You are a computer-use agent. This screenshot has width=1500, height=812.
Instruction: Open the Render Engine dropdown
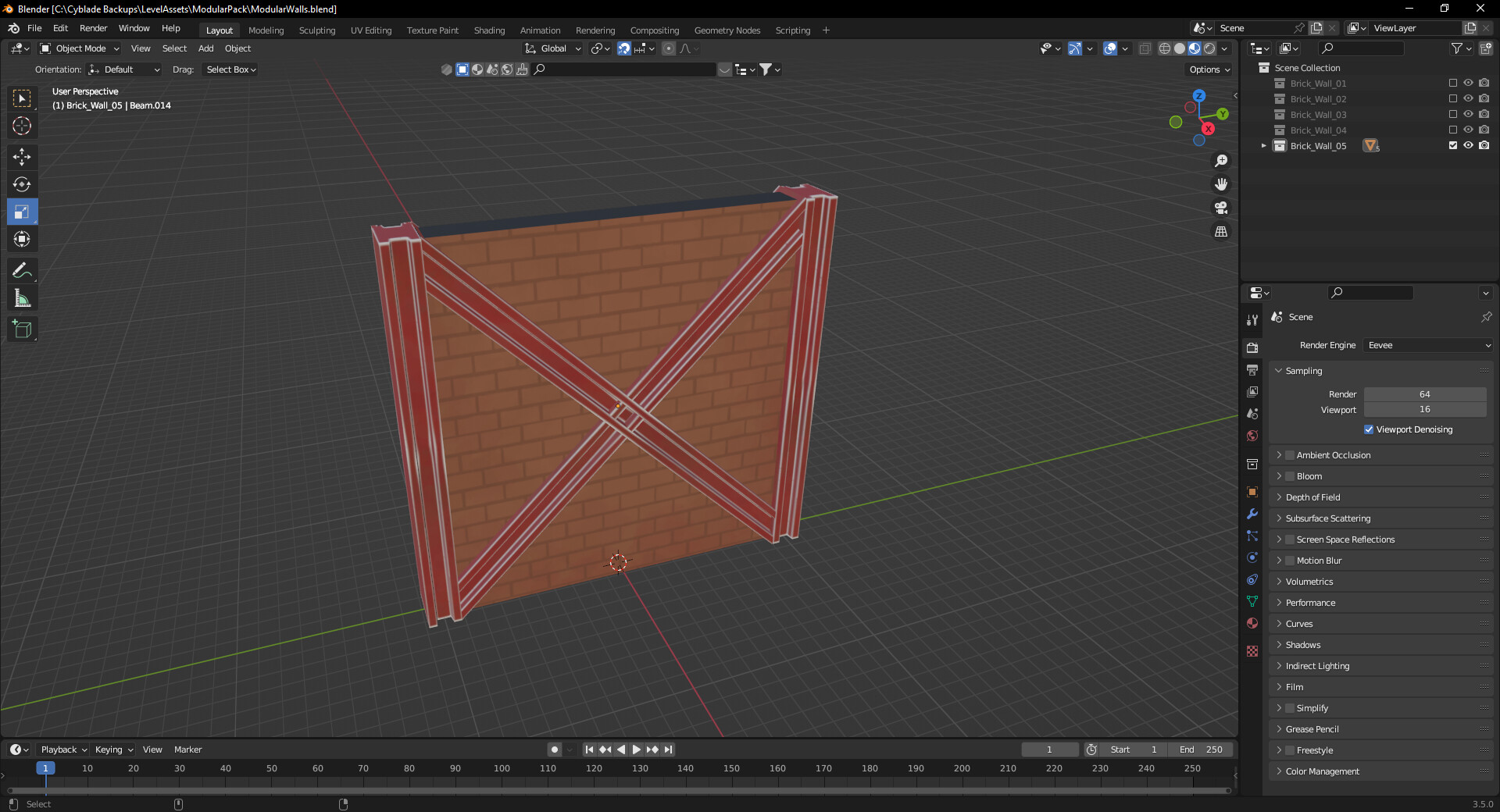1428,345
